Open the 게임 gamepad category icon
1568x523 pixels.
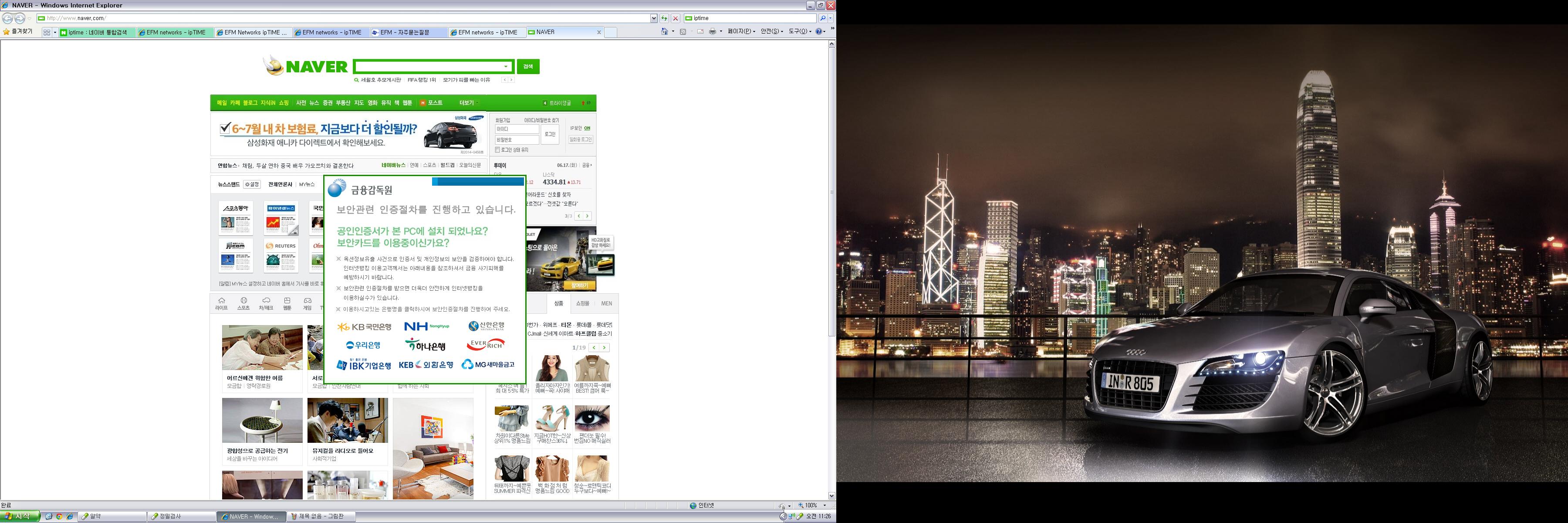pyautogui.click(x=308, y=300)
